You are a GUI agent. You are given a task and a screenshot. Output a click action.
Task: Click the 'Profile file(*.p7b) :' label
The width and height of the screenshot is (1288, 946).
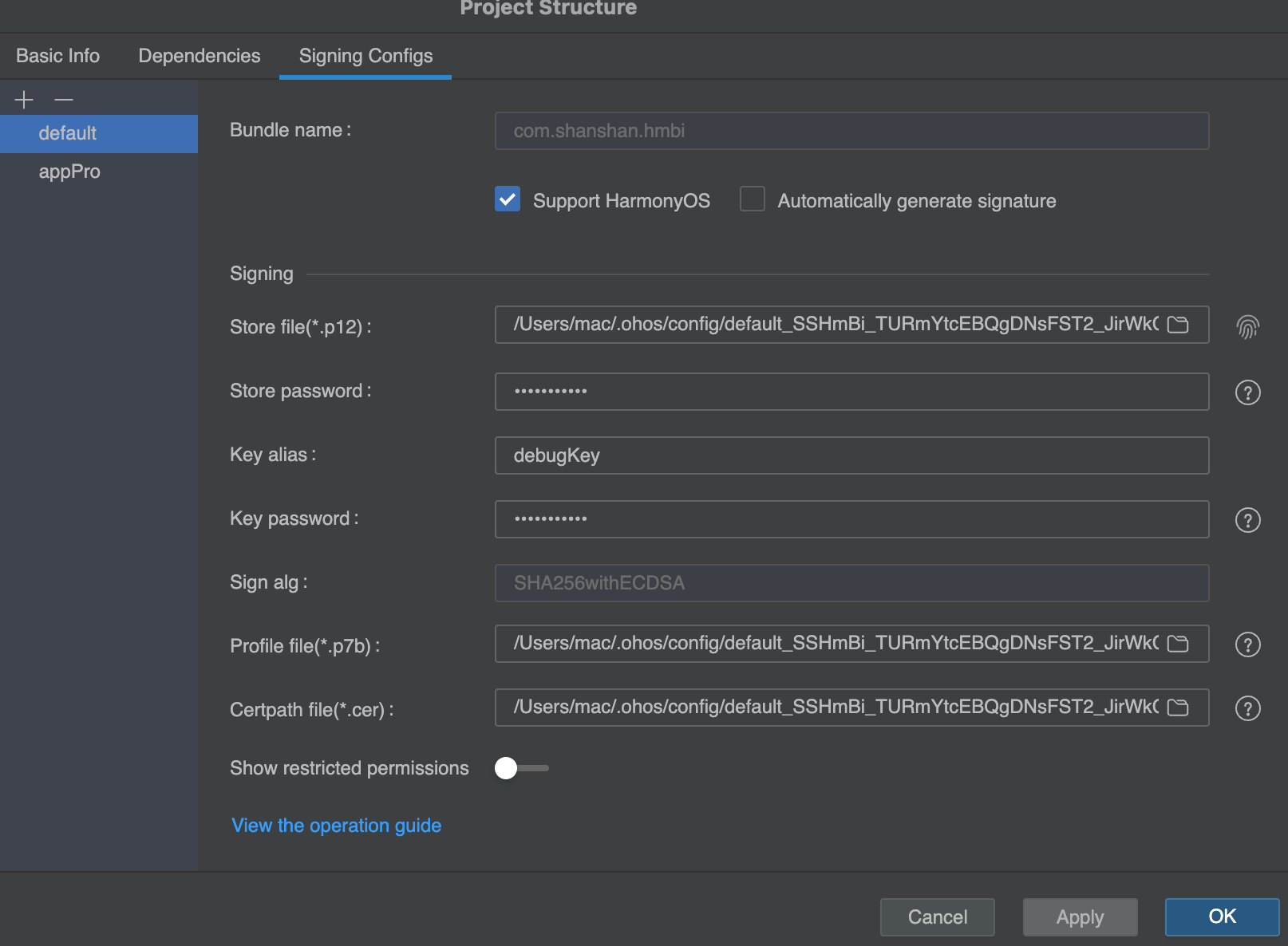pyautogui.click(x=305, y=646)
